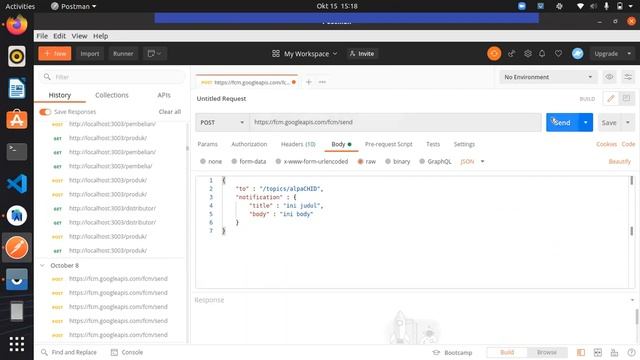Open Firefox from the dock
Screen dimensions: 640x360
coord(17,24)
